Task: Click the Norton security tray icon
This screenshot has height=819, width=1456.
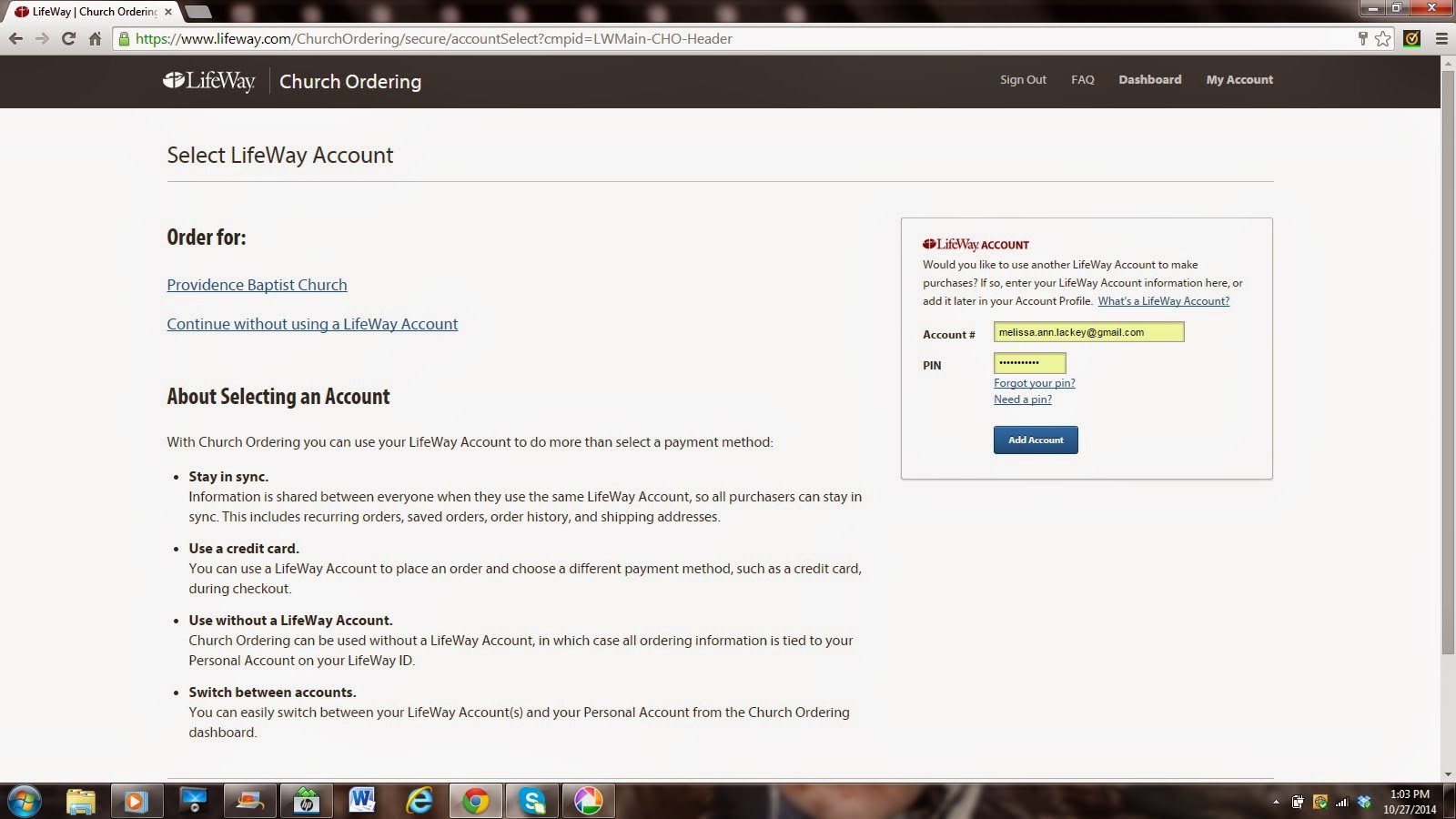Action: tap(1319, 802)
